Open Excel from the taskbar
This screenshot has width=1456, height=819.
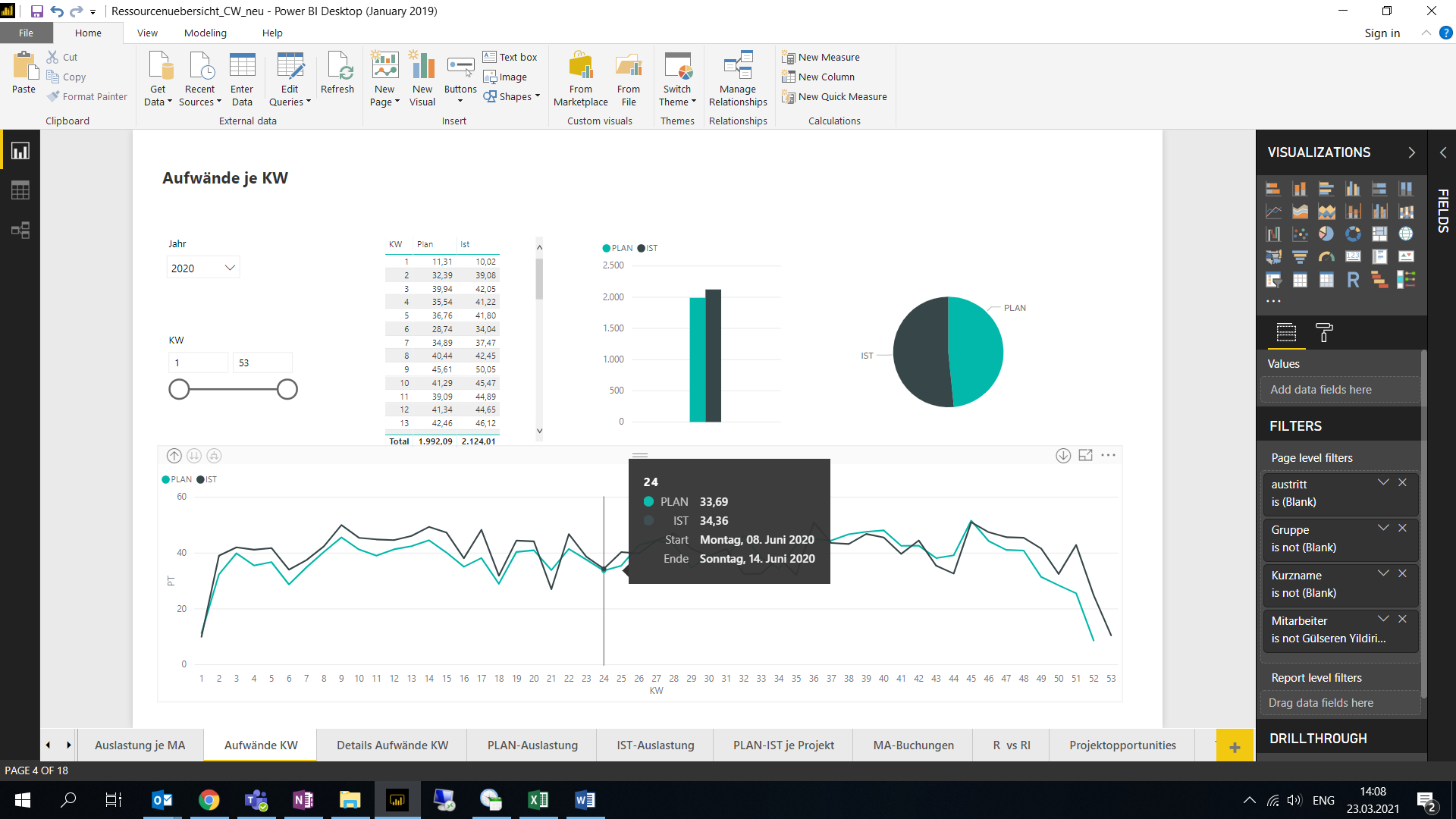click(x=538, y=800)
